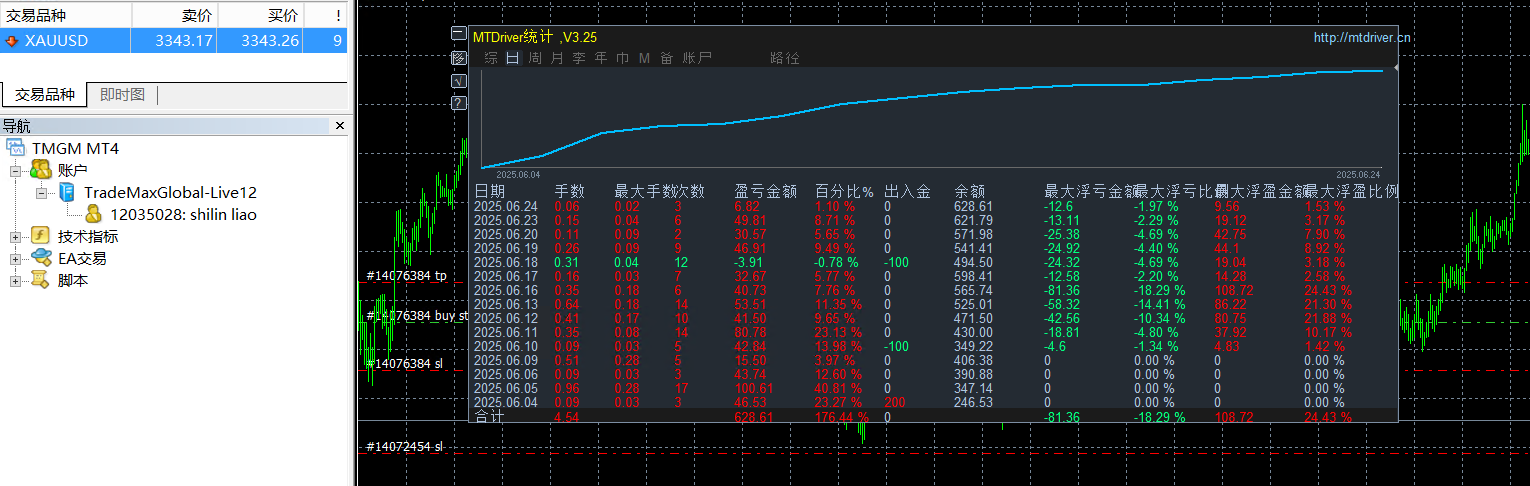Expand the 技术指标 tree node
The width and height of the screenshot is (1530, 486).
pos(16,237)
